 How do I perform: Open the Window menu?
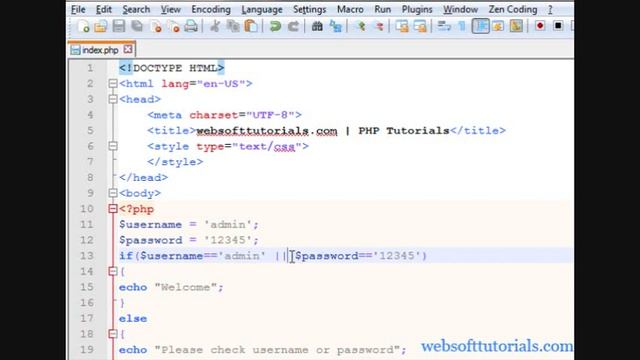tap(460, 9)
